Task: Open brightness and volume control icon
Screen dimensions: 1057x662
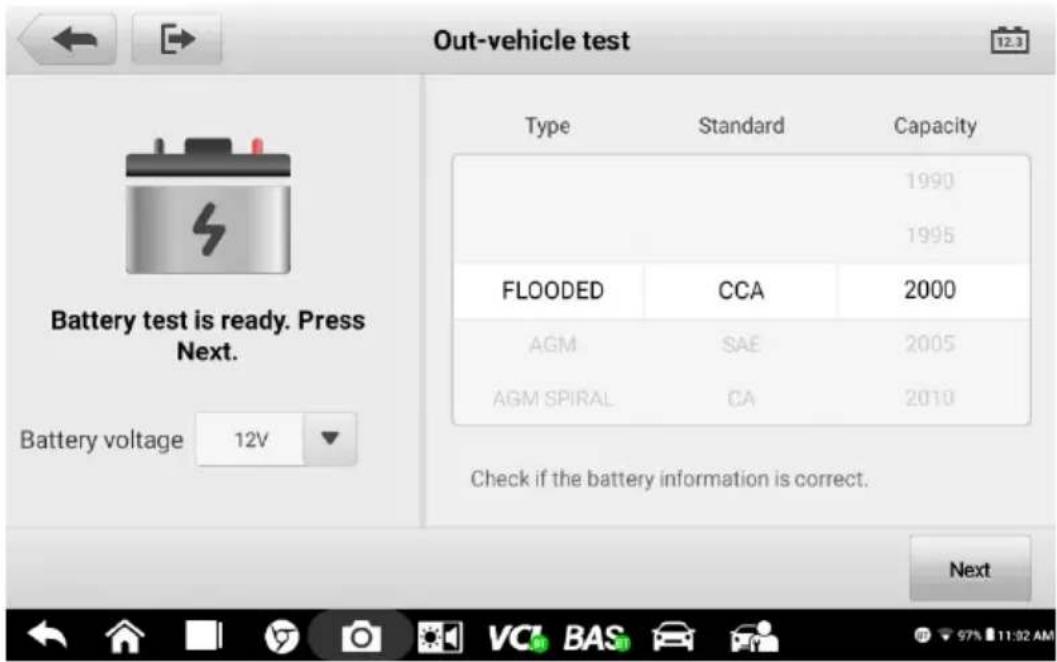Action: (440, 637)
